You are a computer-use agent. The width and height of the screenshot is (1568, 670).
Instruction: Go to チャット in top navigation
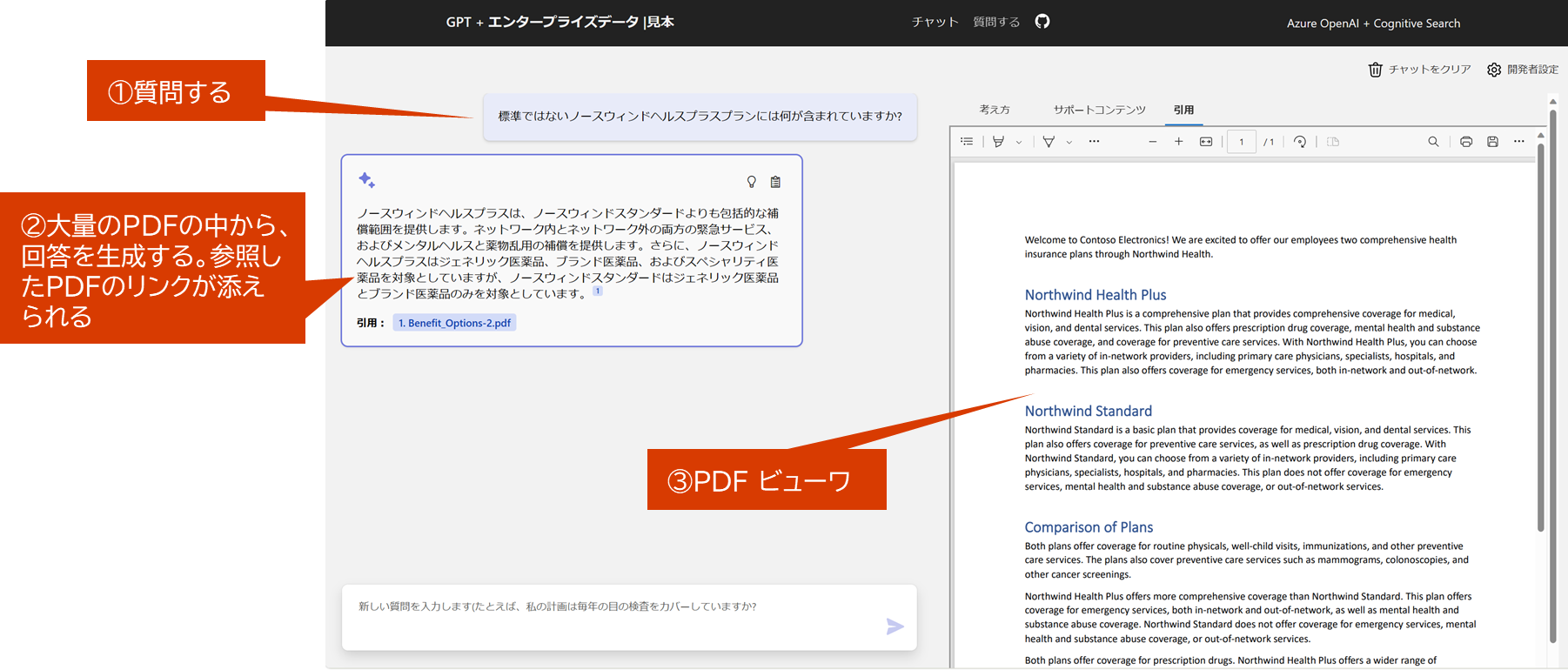935,22
